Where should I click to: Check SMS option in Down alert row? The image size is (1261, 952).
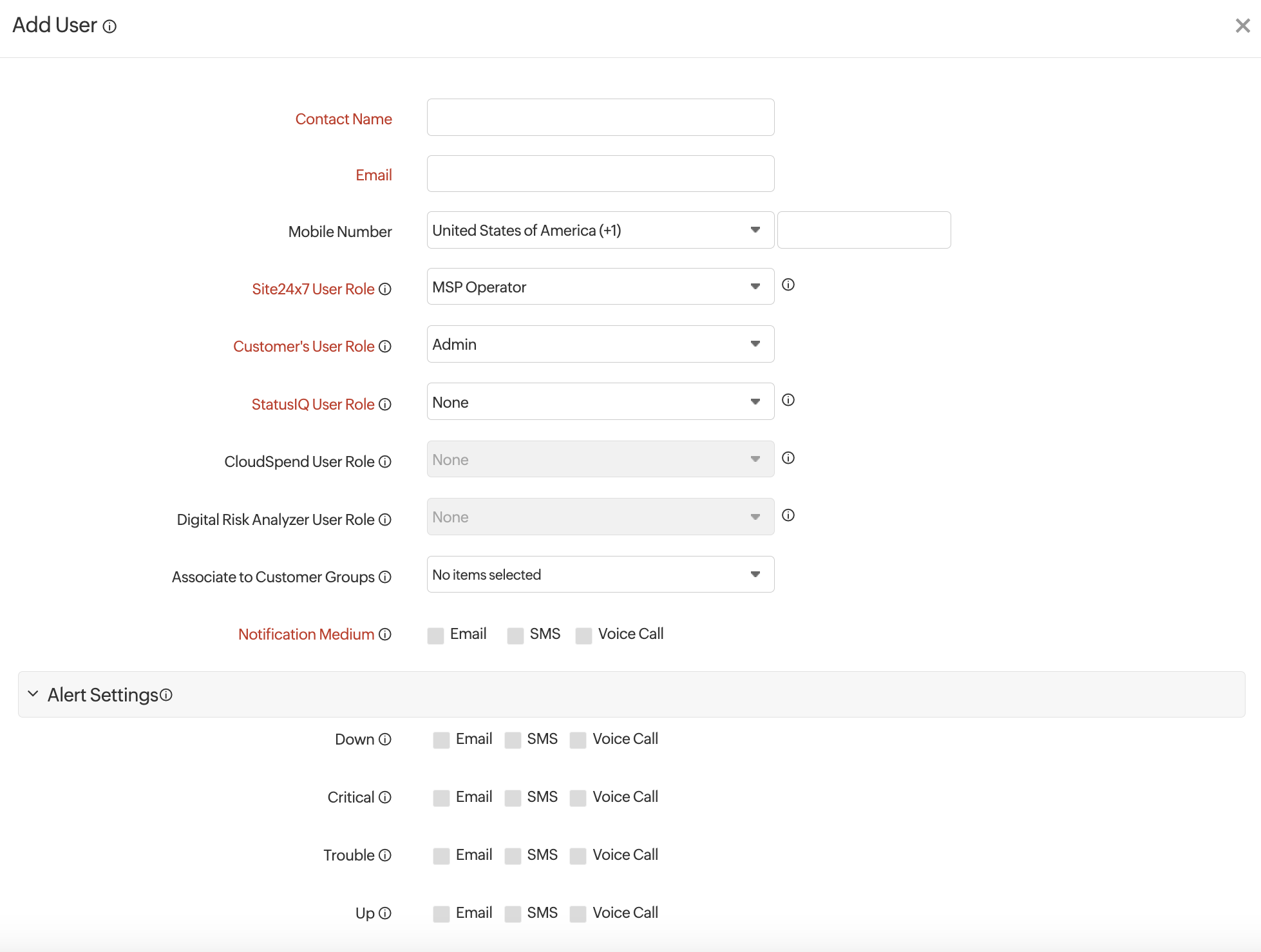point(513,740)
